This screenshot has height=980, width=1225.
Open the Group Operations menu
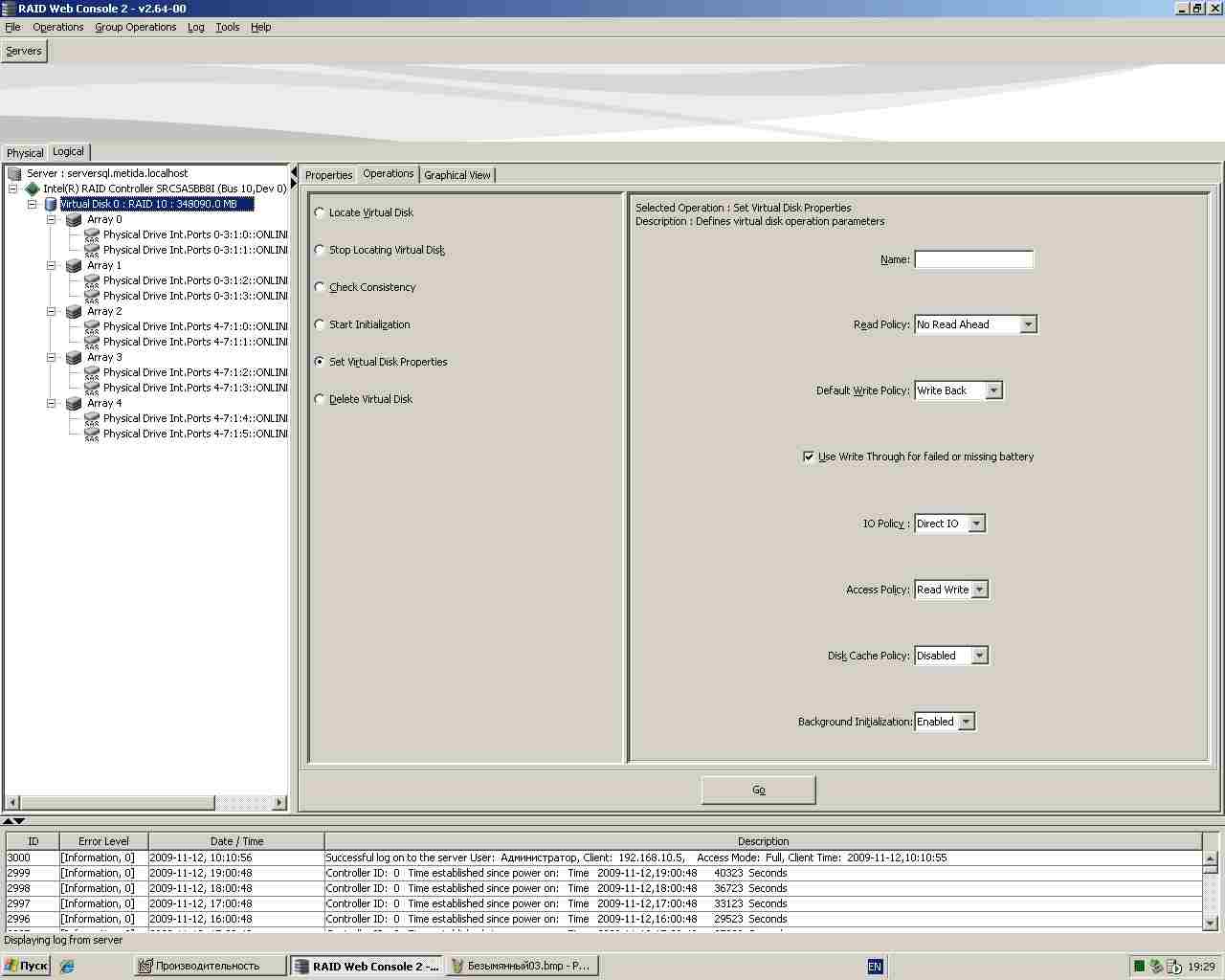click(x=135, y=27)
